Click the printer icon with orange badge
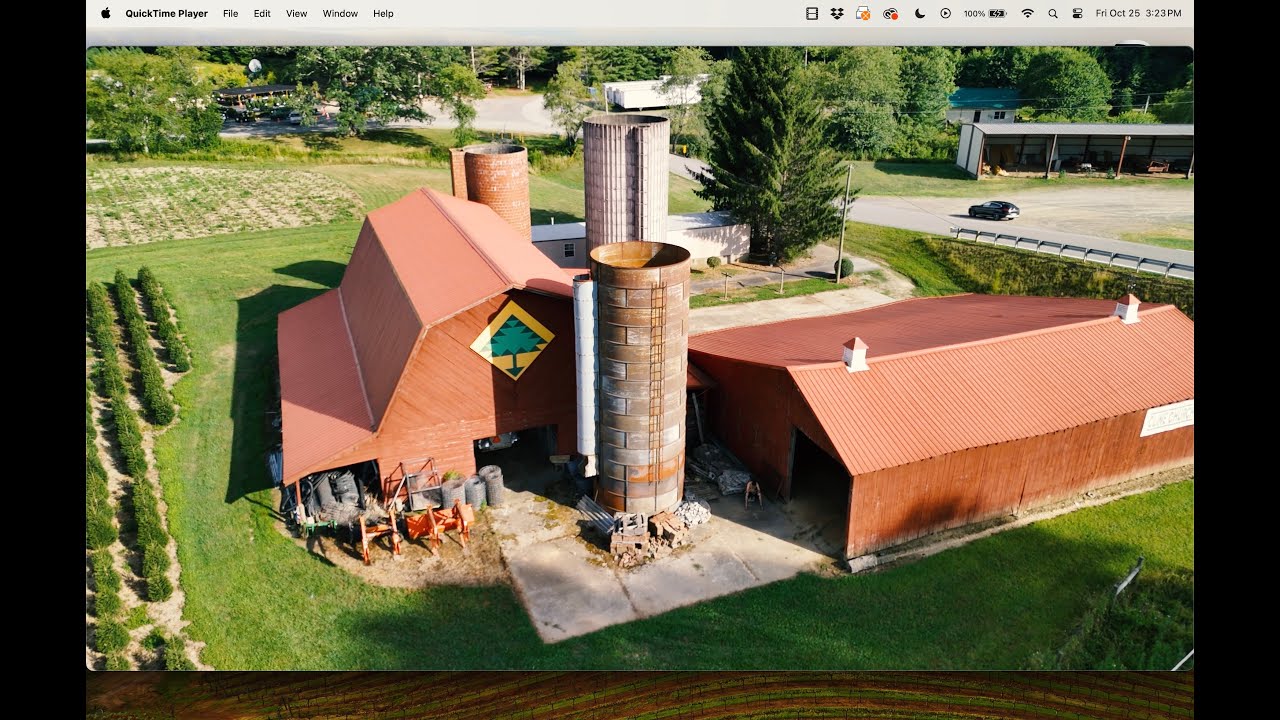 863,13
